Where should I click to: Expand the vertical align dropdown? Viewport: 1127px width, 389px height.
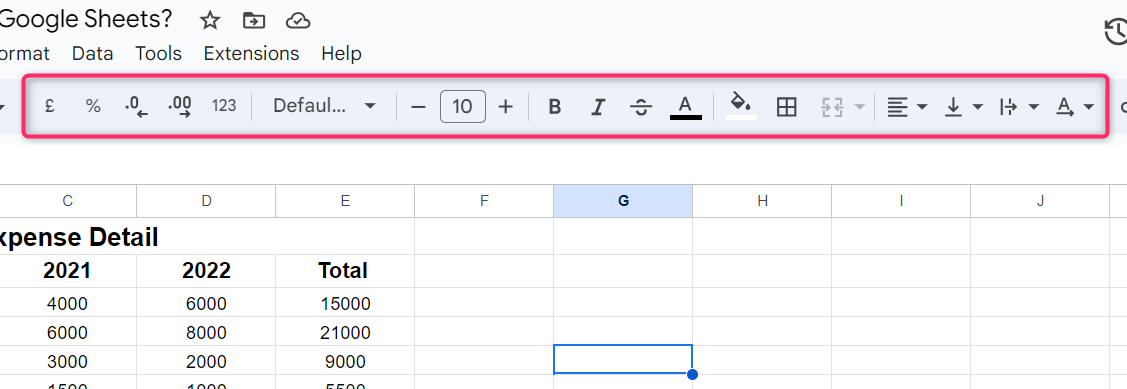tap(963, 107)
